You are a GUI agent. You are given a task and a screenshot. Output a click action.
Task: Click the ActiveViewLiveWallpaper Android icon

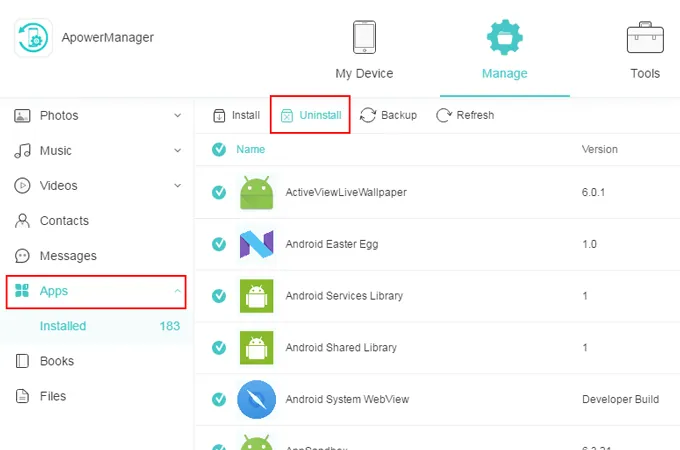[256, 192]
